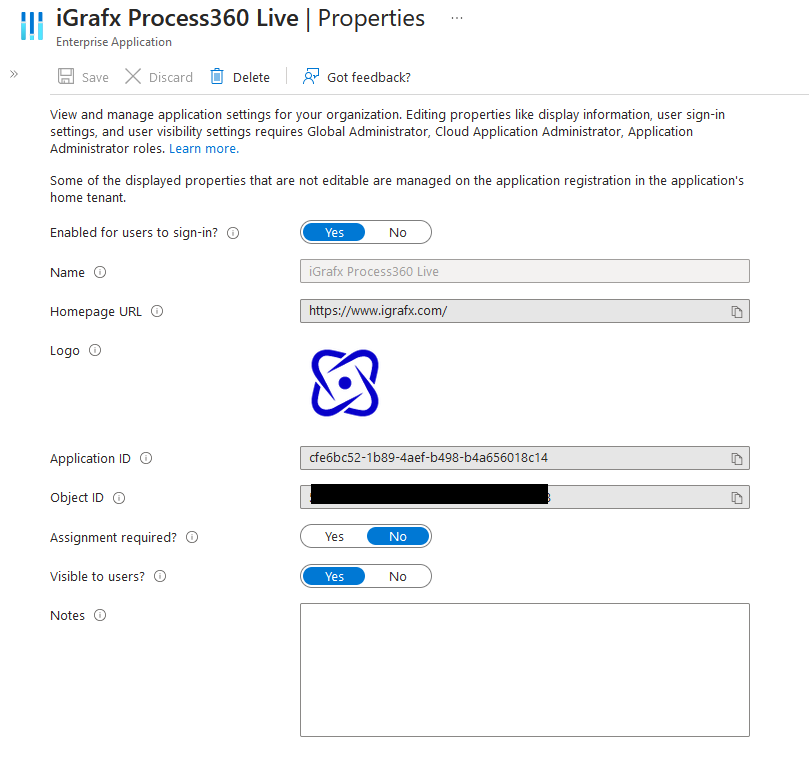The image size is (809, 774).
Task: Copy the Homepage URL to clipboard
Action: pos(737,311)
